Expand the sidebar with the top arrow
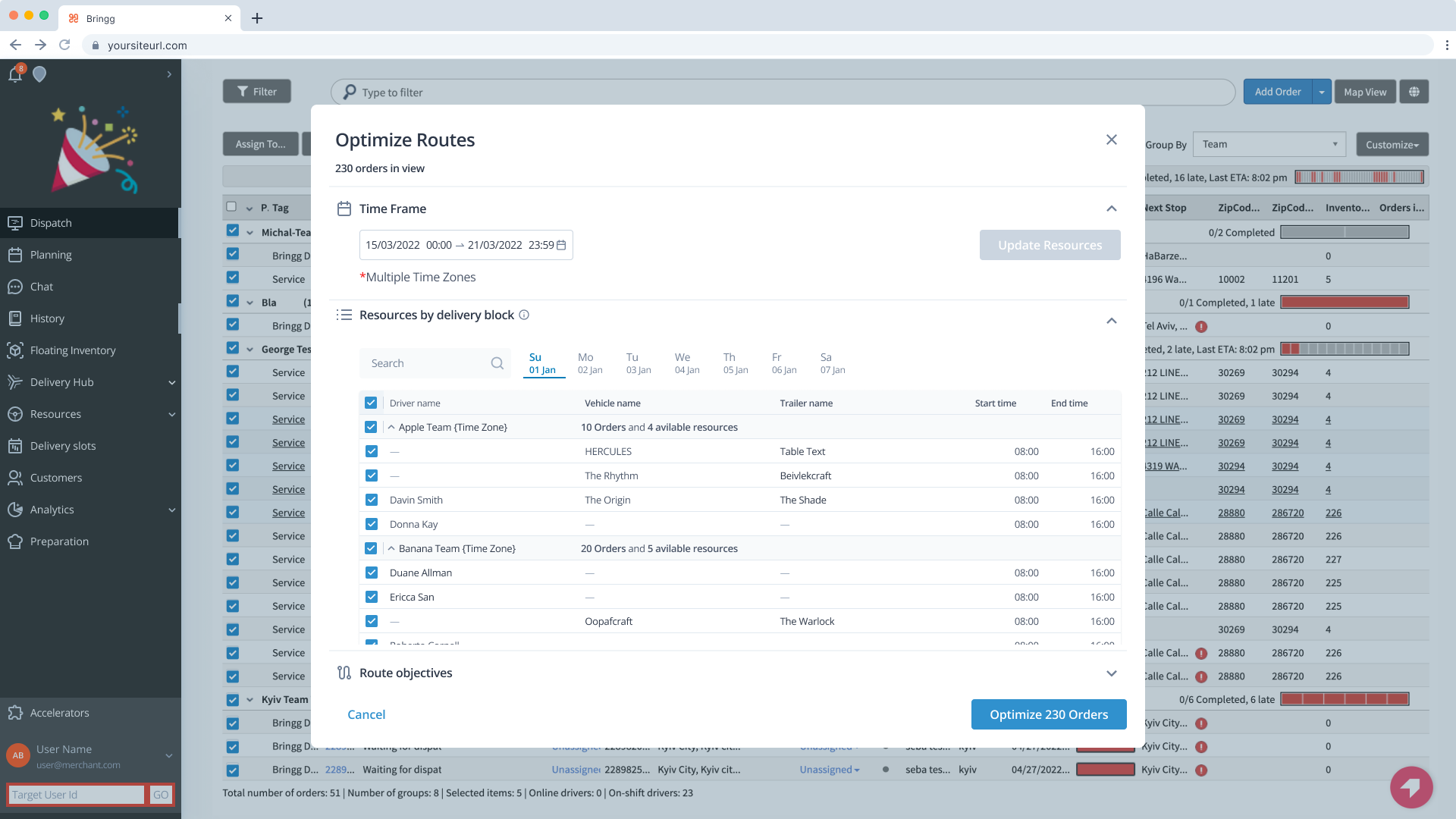 click(x=169, y=74)
